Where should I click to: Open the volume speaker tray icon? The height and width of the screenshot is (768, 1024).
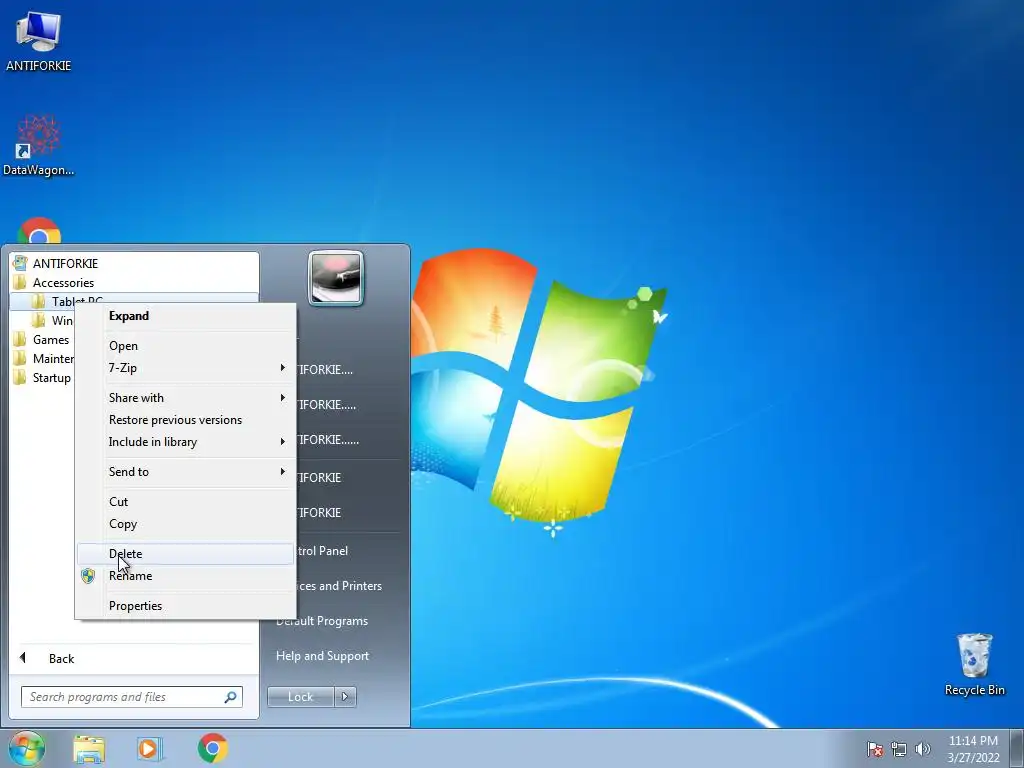[x=923, y=749]
